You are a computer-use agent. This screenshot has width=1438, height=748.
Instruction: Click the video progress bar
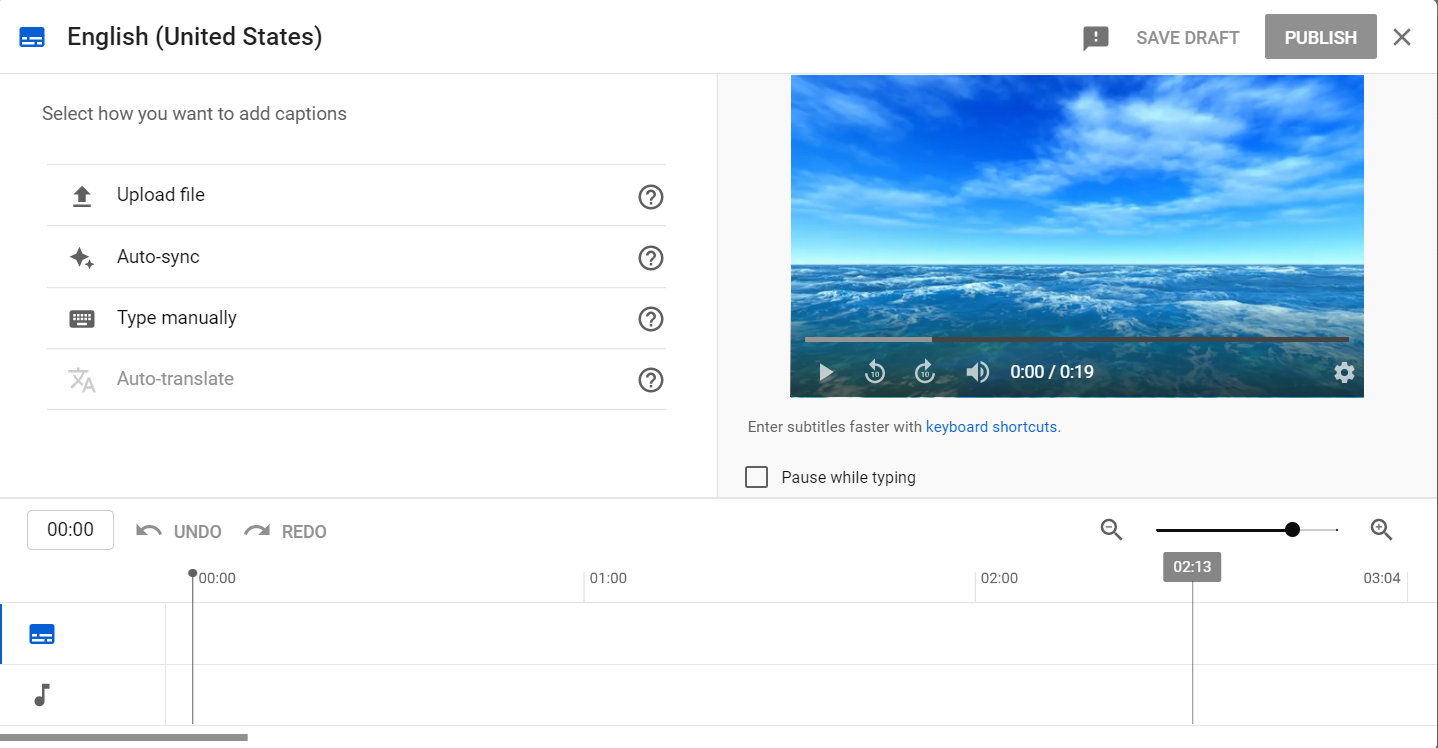tap(1077, 340)
